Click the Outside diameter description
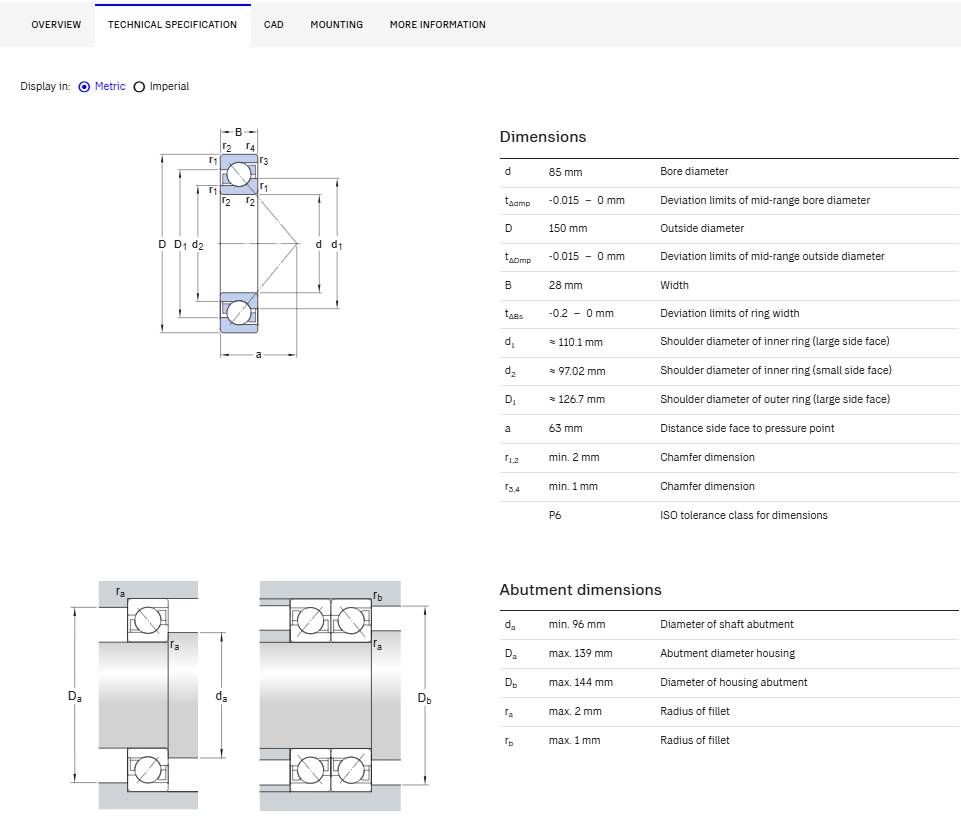961x816 pixels. [x=702, y=229]
